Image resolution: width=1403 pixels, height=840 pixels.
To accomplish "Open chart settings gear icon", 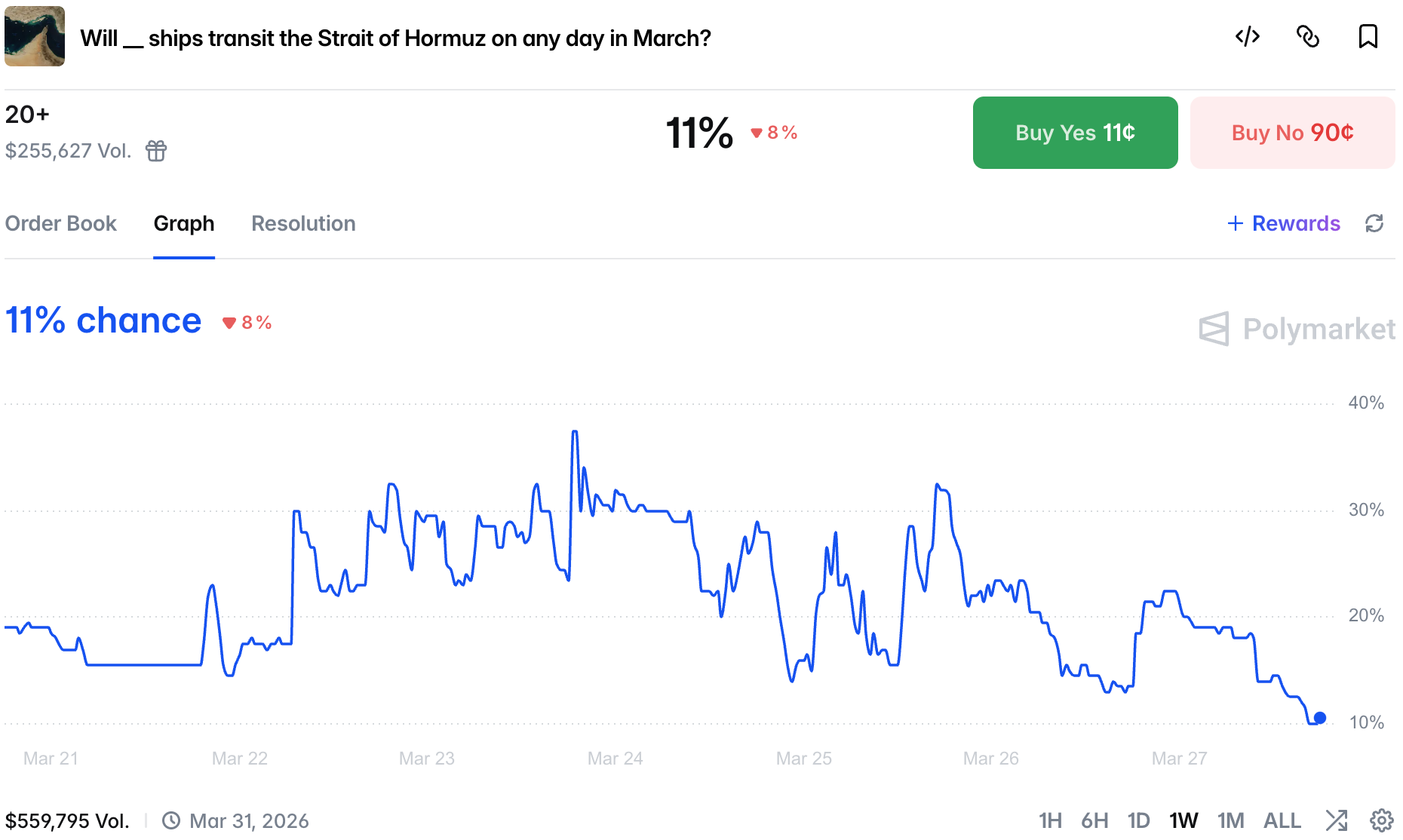I will (1381, 820).
